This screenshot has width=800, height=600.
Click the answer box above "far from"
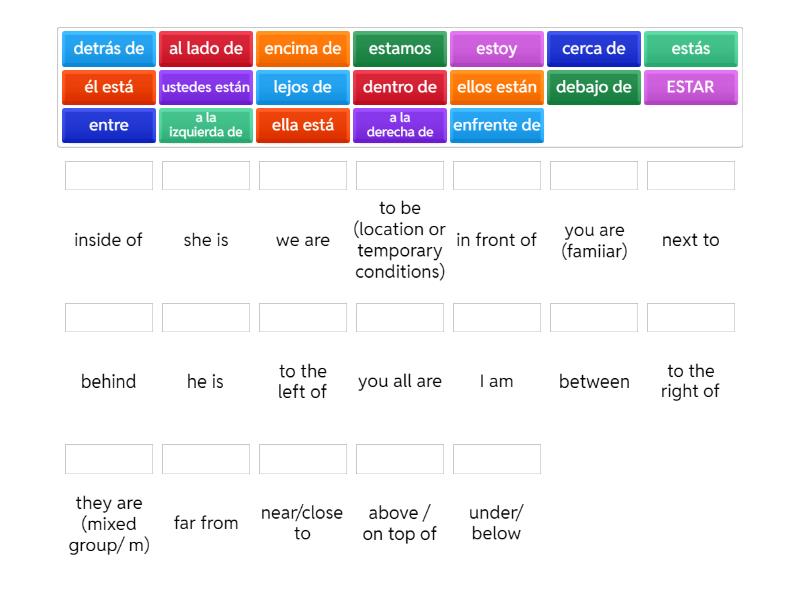[x=206, y=458]
